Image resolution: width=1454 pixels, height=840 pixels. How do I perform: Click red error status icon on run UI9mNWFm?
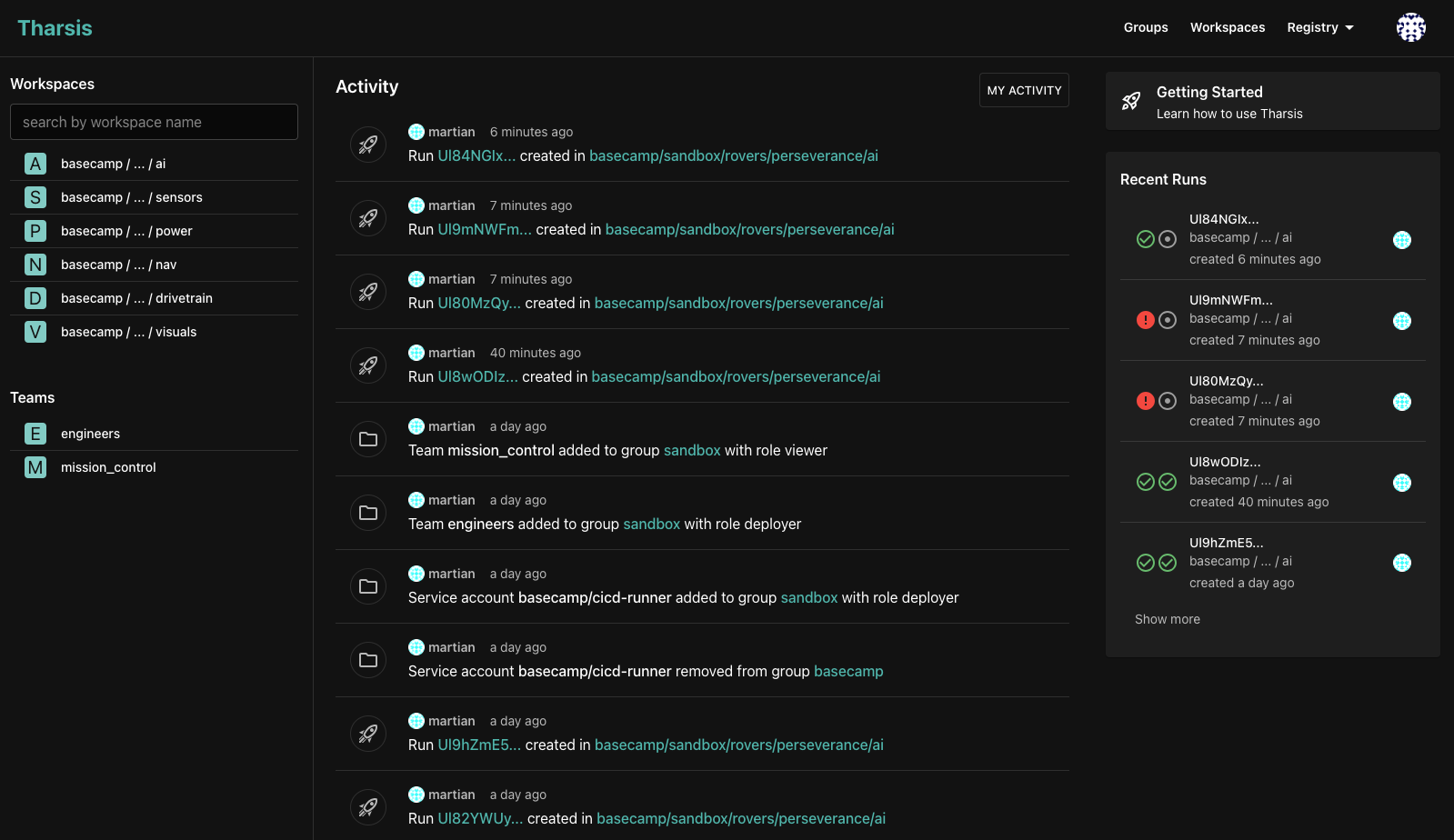pos(1146,320)
